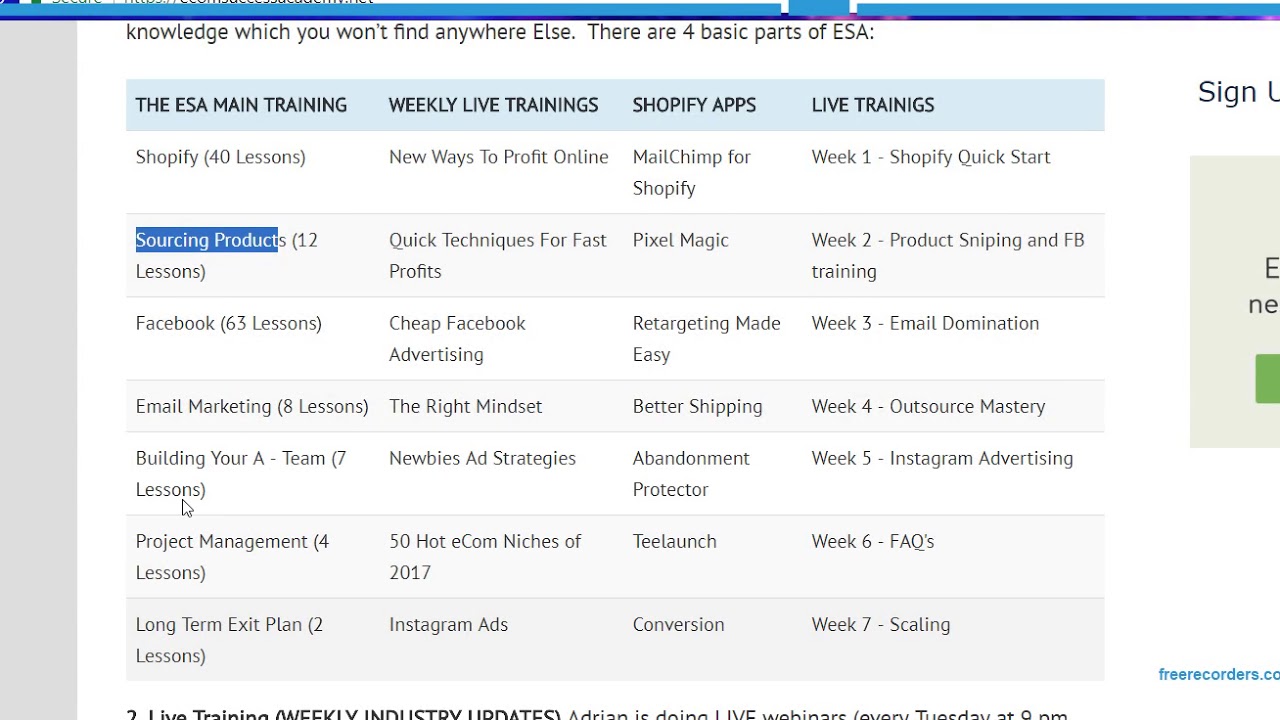The image size is (1280, 720).
Task: Click the 'Sign U' sidebar heading
Action: pyautogui.click(x=1239, y=92)
